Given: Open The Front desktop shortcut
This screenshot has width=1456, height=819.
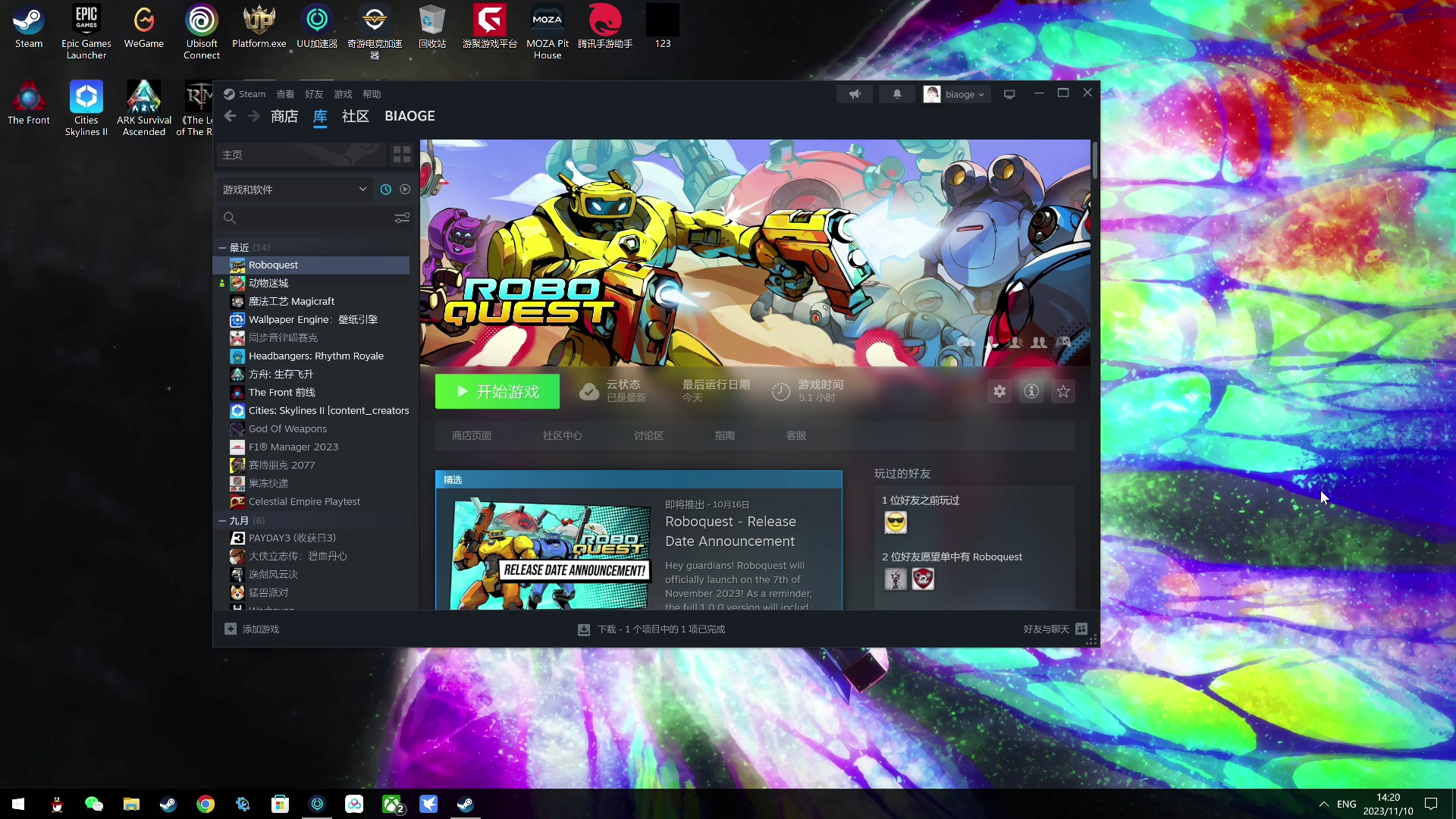Looking at the screenshot, I should pos(29,104).
